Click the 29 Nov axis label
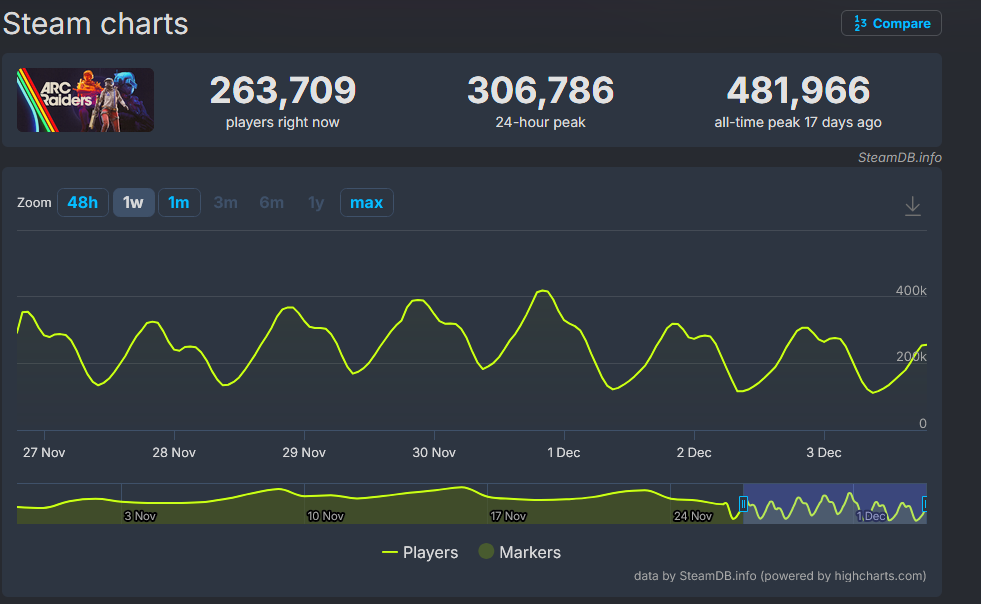The width and height of the screenshot is (981, 604). 304,453
